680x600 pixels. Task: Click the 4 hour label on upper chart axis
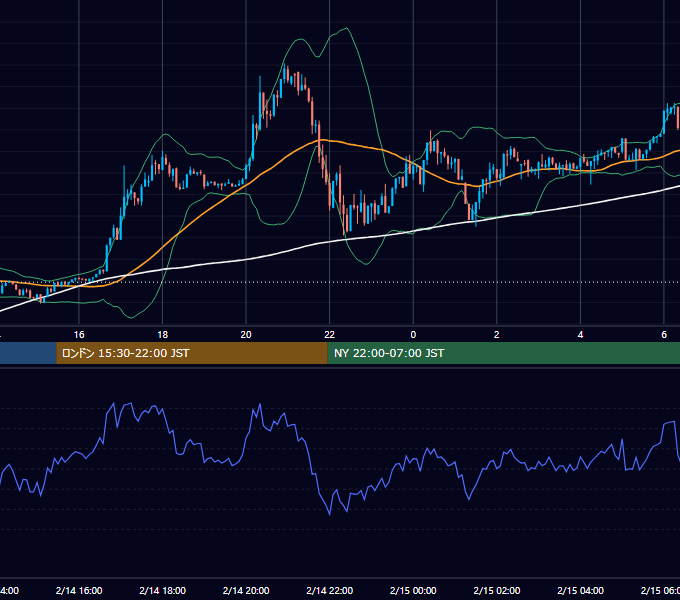(580, 335)
